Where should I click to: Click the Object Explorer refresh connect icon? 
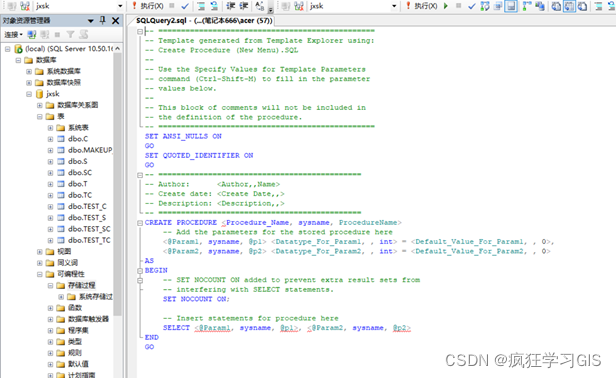[x=32, y=35]
